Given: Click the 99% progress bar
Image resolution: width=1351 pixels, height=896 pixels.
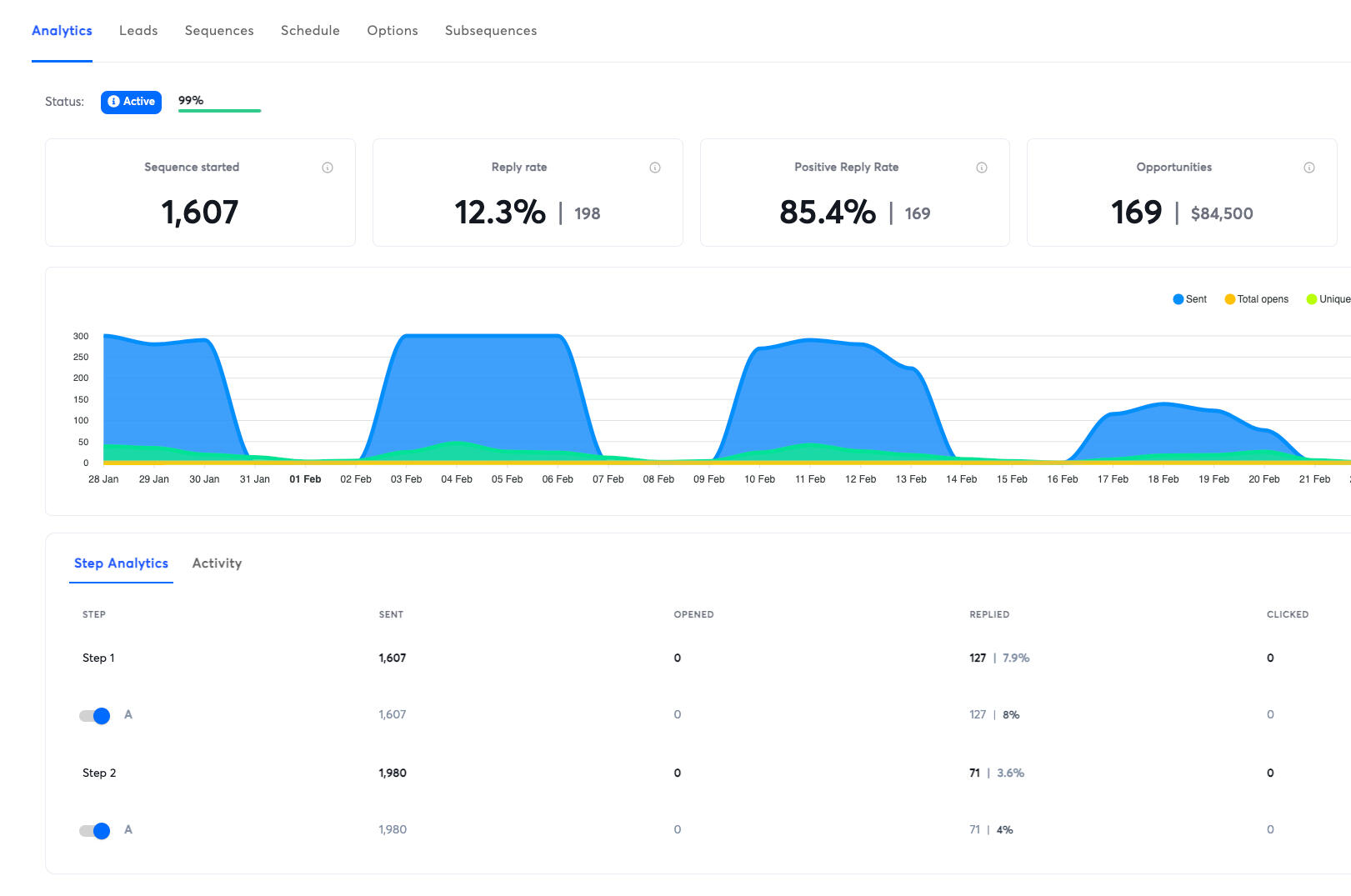Looking at the screenshot, I should pyautogui.click(x=219, y=110).
